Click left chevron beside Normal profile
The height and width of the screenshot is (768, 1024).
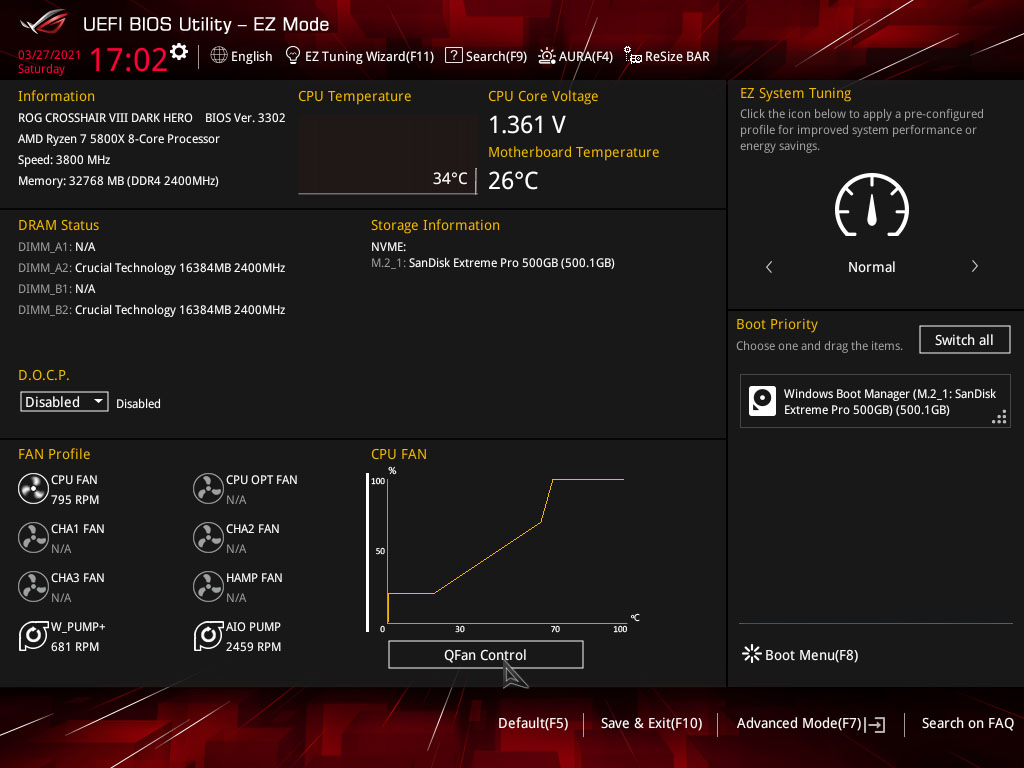click(769, 266)
